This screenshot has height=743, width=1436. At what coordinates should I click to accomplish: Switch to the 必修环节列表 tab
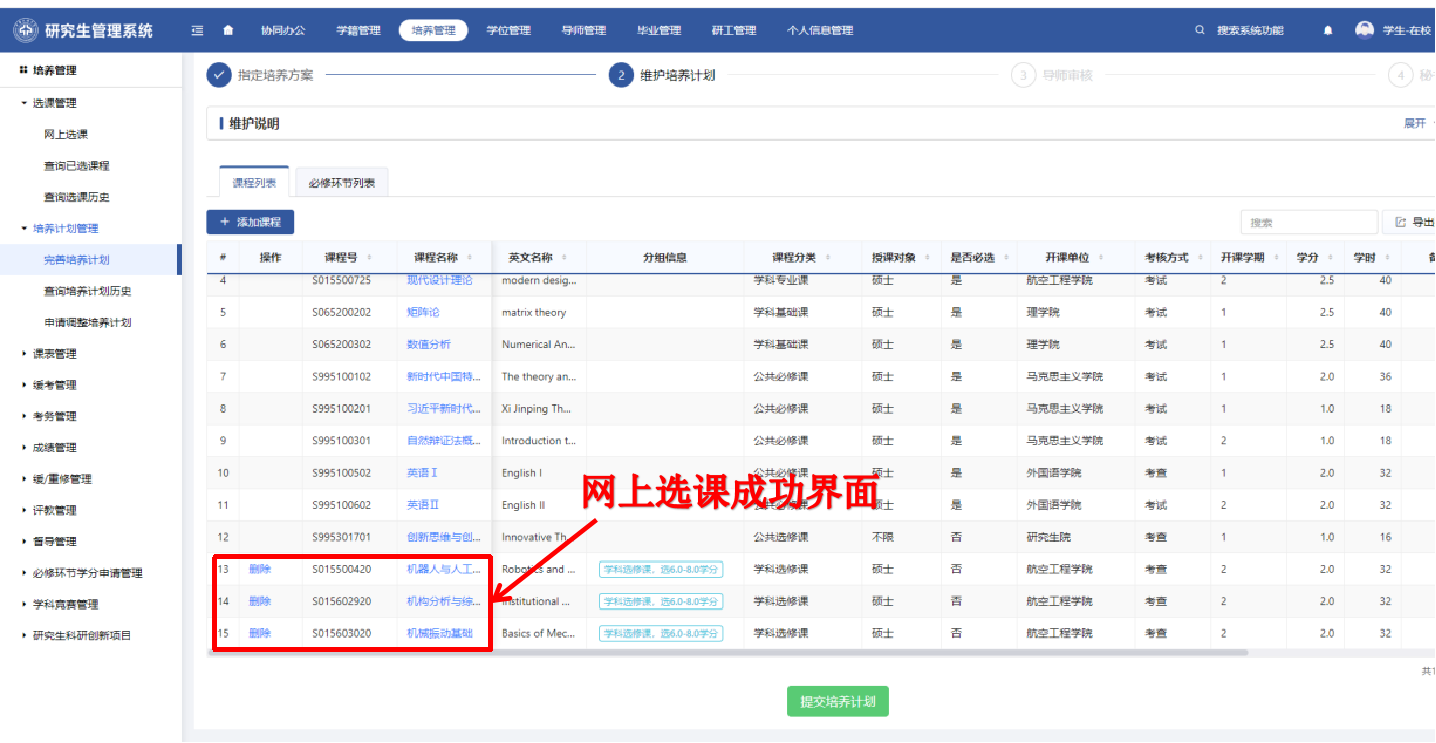point(342,183)
